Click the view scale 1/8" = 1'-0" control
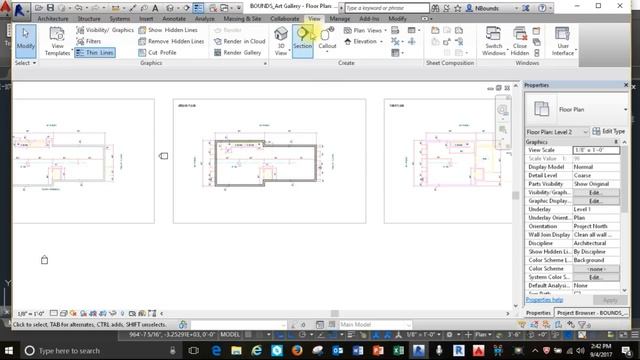The image size is (640, 360). point(31,313)
